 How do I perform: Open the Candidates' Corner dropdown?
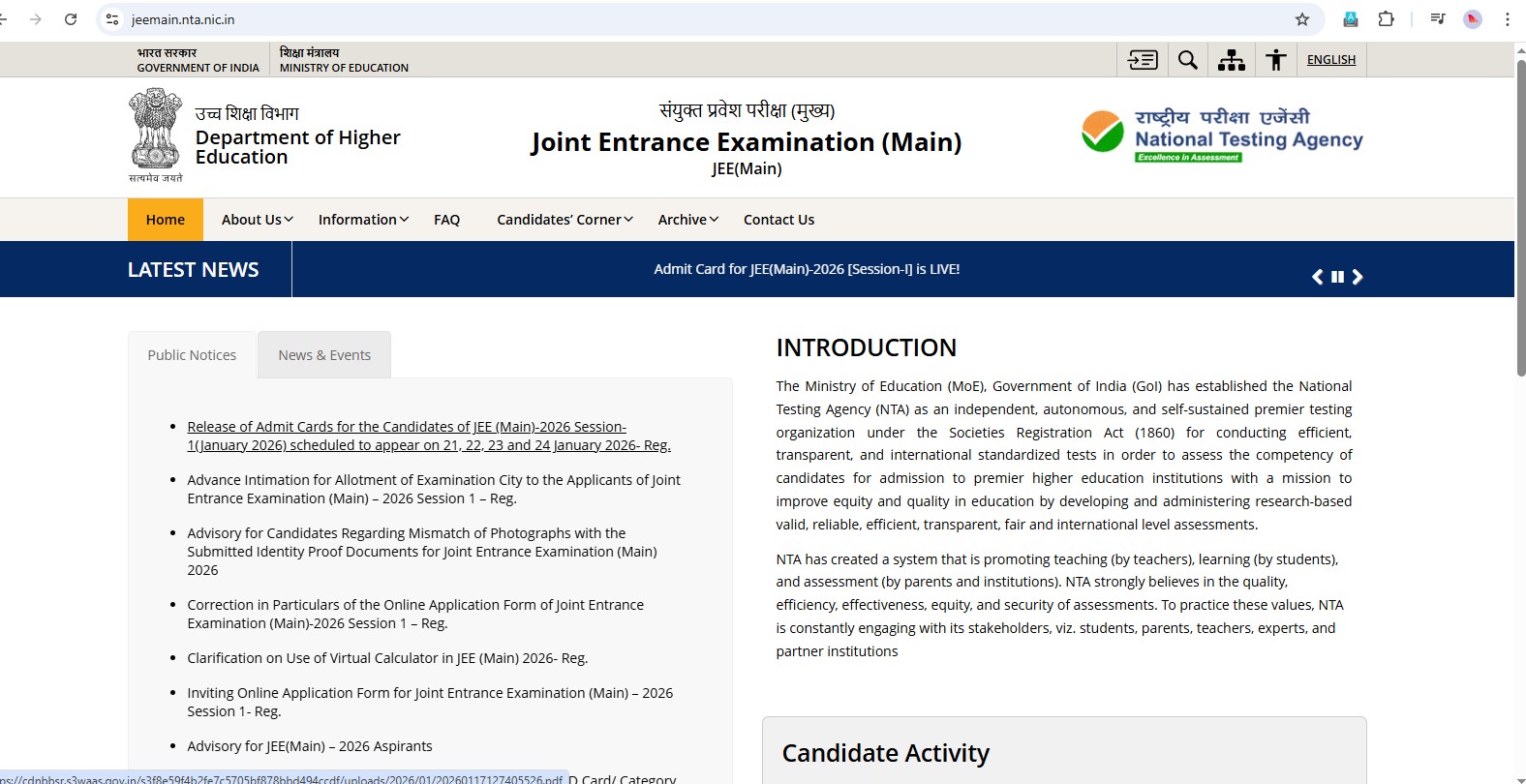click(x=565, y=220)
